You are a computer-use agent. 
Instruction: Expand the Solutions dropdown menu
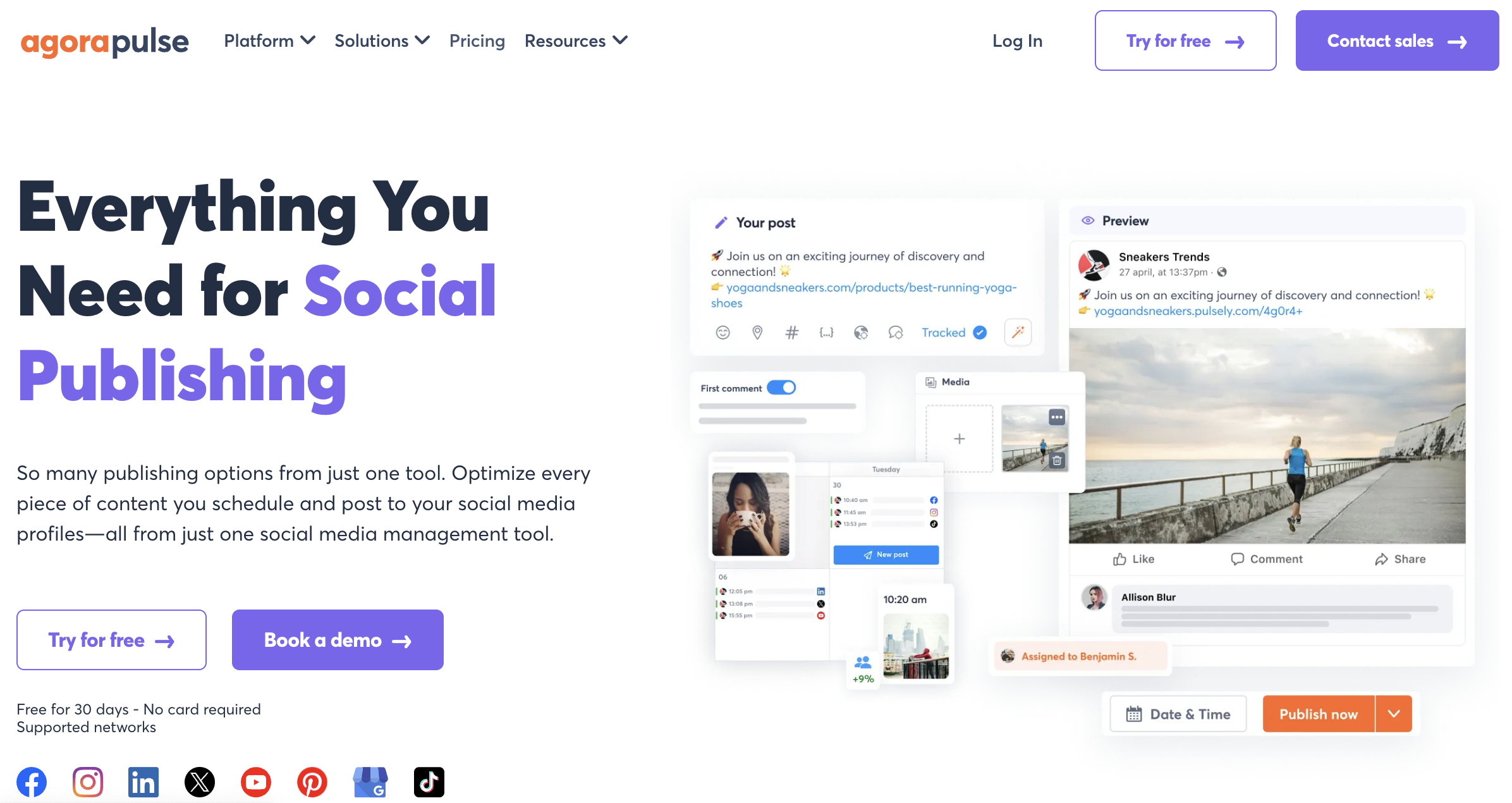pos(384,41)
